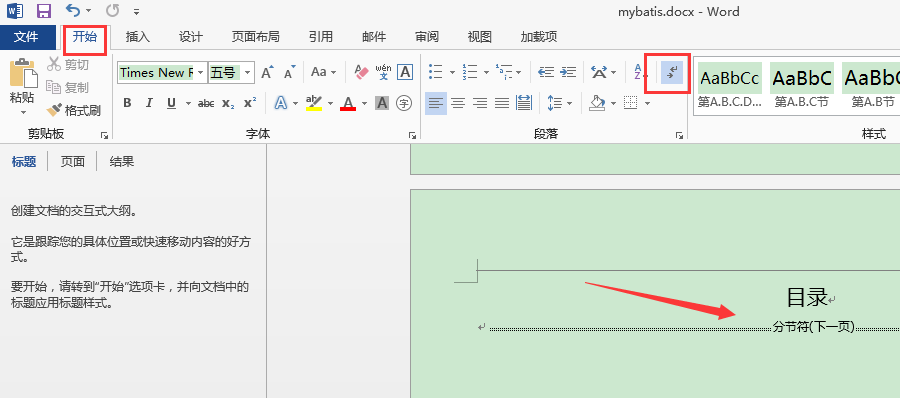
Task: Open the 审阅 ribbon tab
Action: coord(427,37)
